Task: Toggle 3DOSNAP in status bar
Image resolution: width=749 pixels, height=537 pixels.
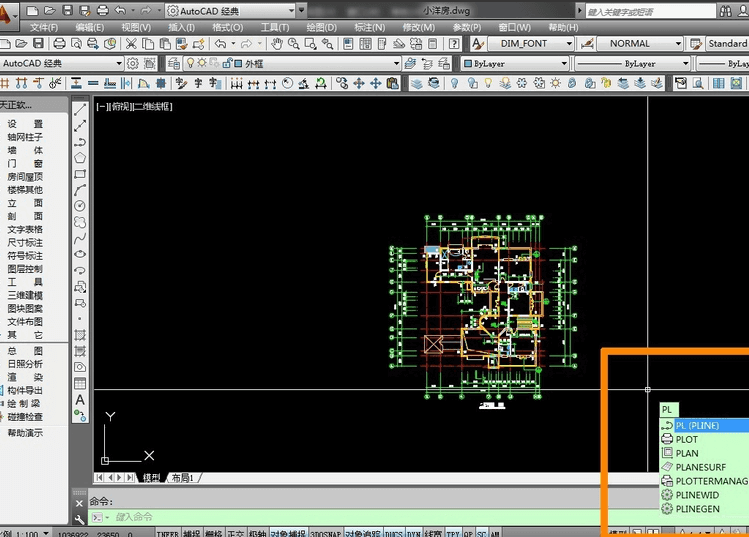Action: 325,533
